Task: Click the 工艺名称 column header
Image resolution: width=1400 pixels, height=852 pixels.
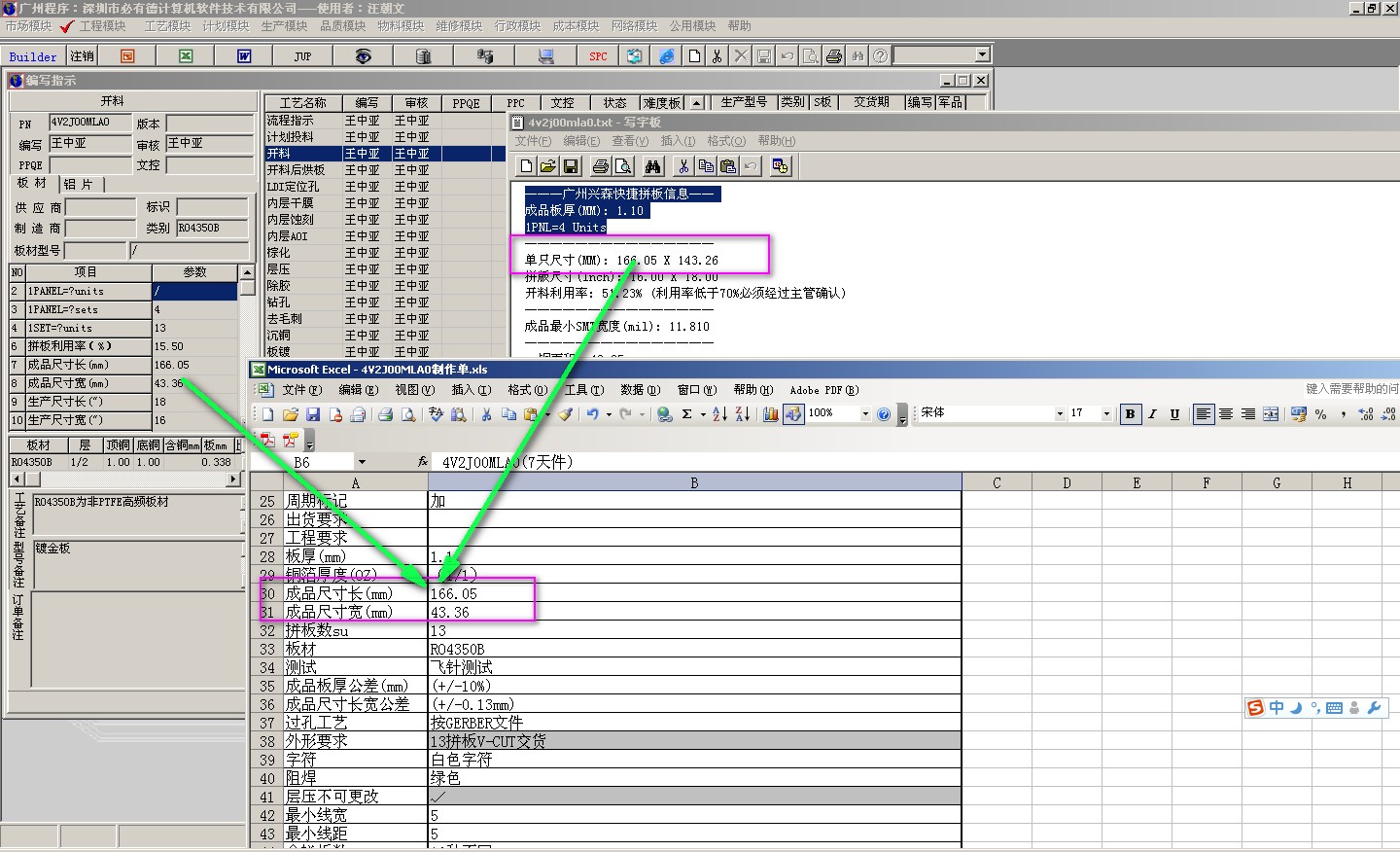Action: pyautogui.click(x=302, y=102)
